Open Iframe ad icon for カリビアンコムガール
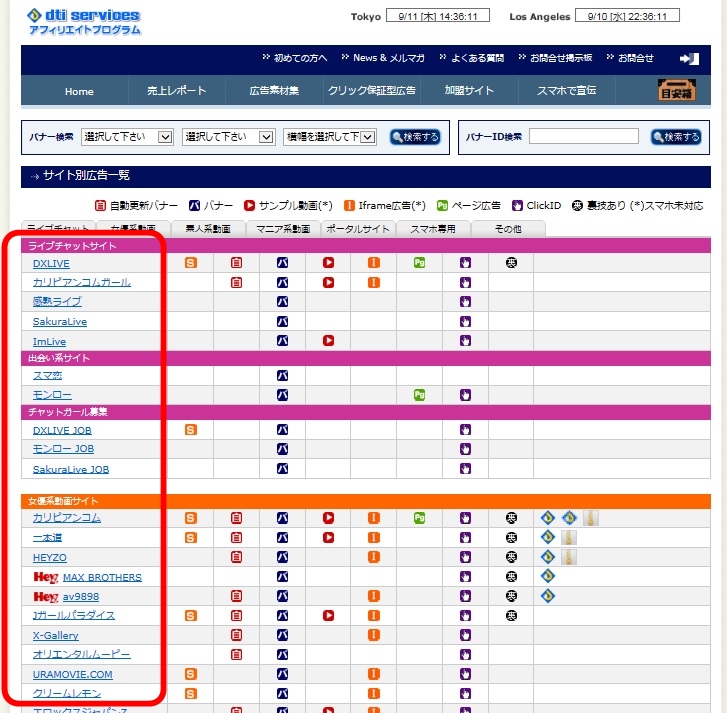The width and height of the screenshot is (727, 713). 374,282
